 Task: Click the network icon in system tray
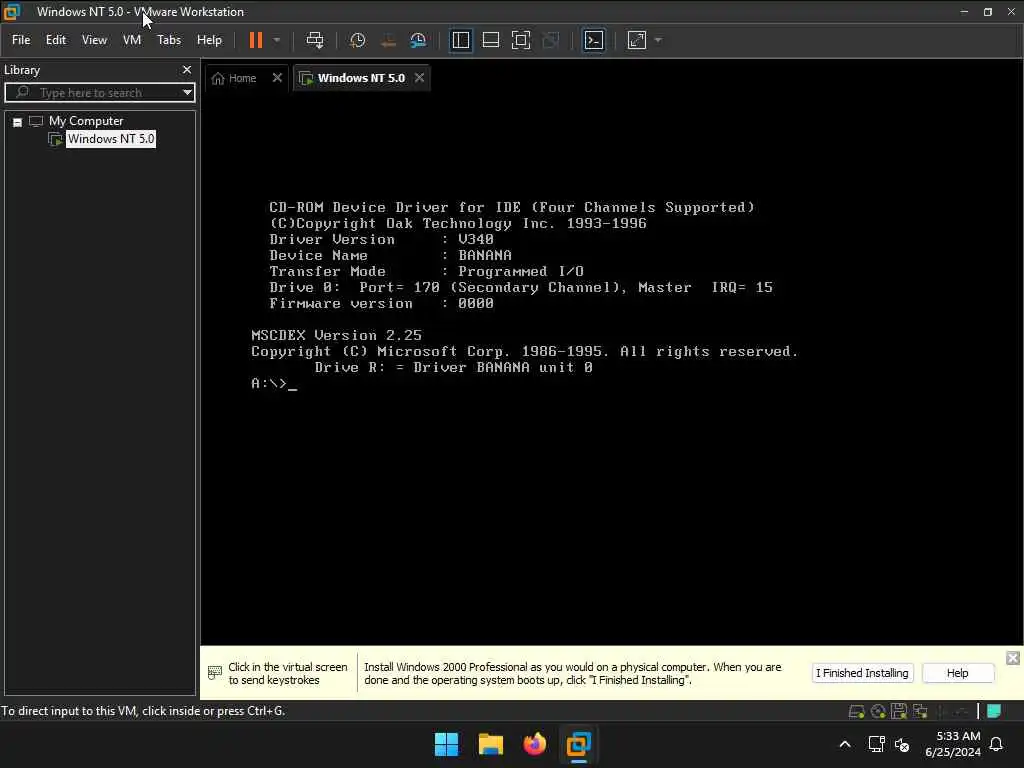(876, 744)
